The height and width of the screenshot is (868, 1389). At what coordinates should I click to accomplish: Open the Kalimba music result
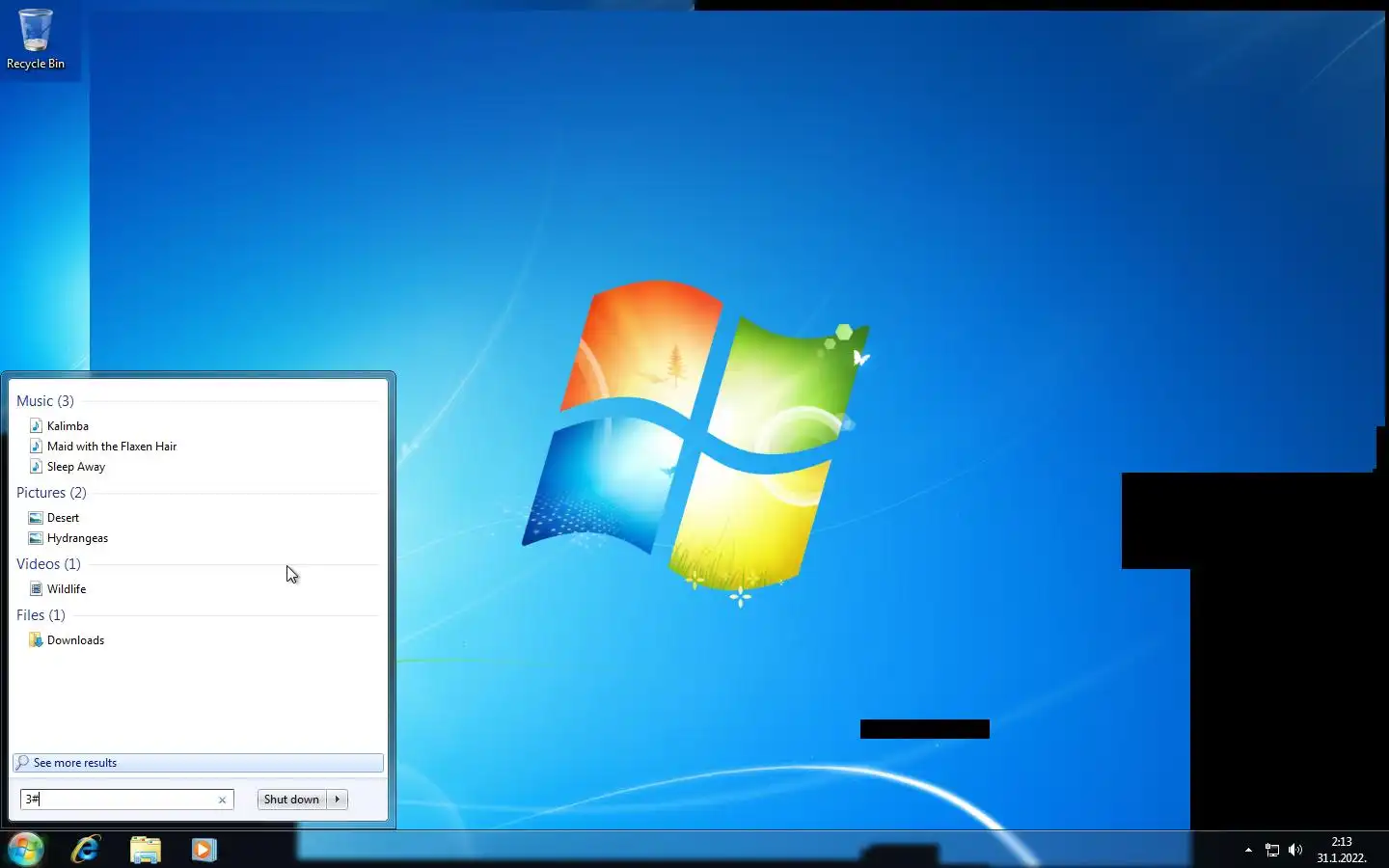68,426
